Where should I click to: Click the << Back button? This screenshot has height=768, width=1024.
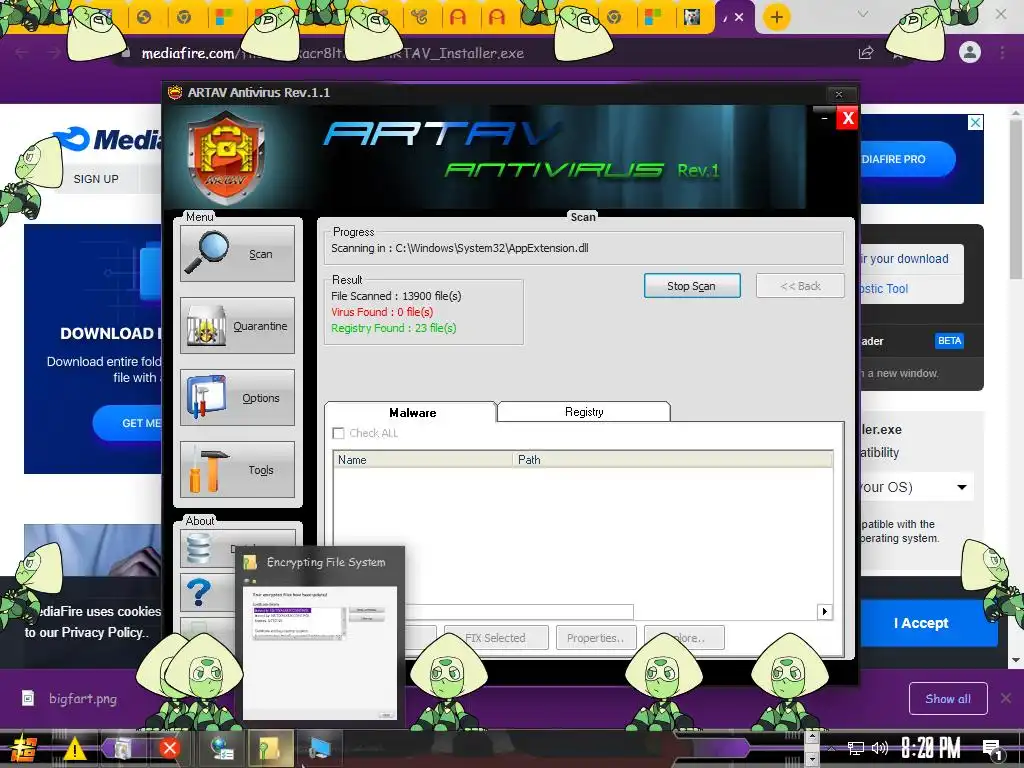pos(800,286)
